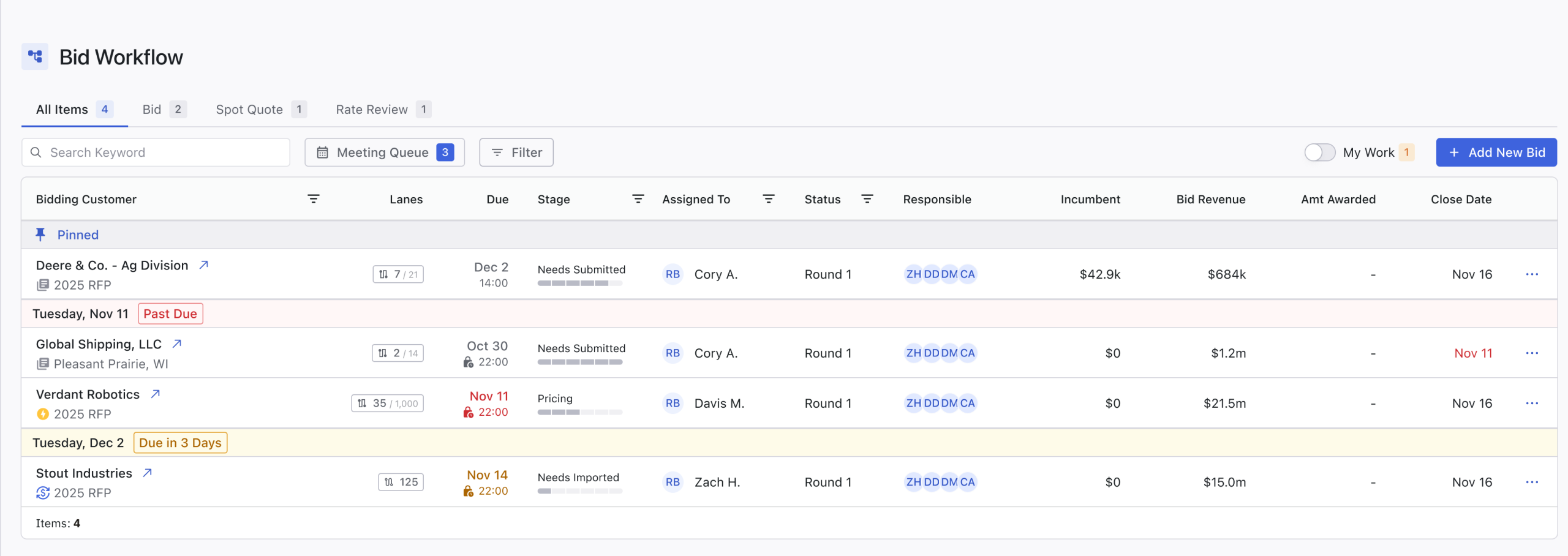The height and width of the screenshot is (556, 1568).
Task: Click Add New Bid button
Action: (1496, 152)
